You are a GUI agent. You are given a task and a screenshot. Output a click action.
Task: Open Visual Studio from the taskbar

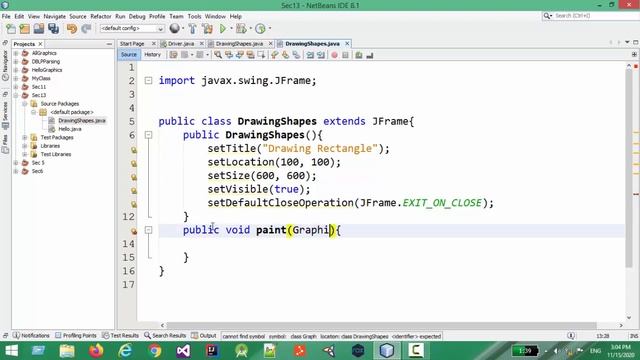[x=183, y=351]
